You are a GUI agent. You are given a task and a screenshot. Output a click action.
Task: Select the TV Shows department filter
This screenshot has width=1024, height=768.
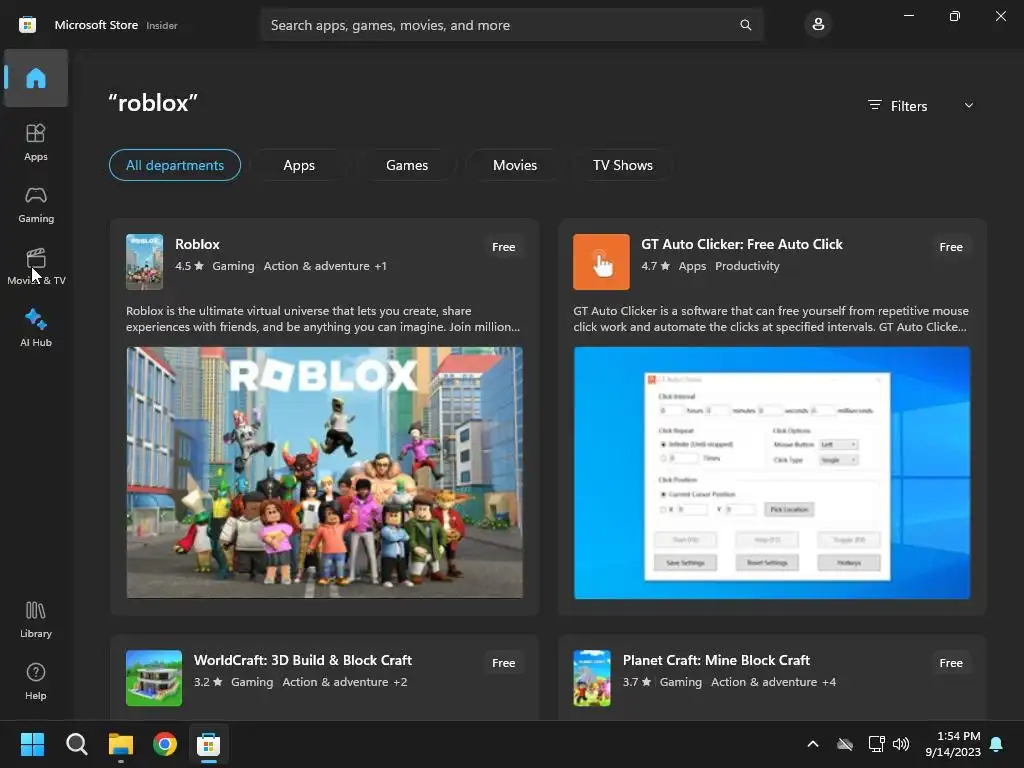click(x=623, y=165)
